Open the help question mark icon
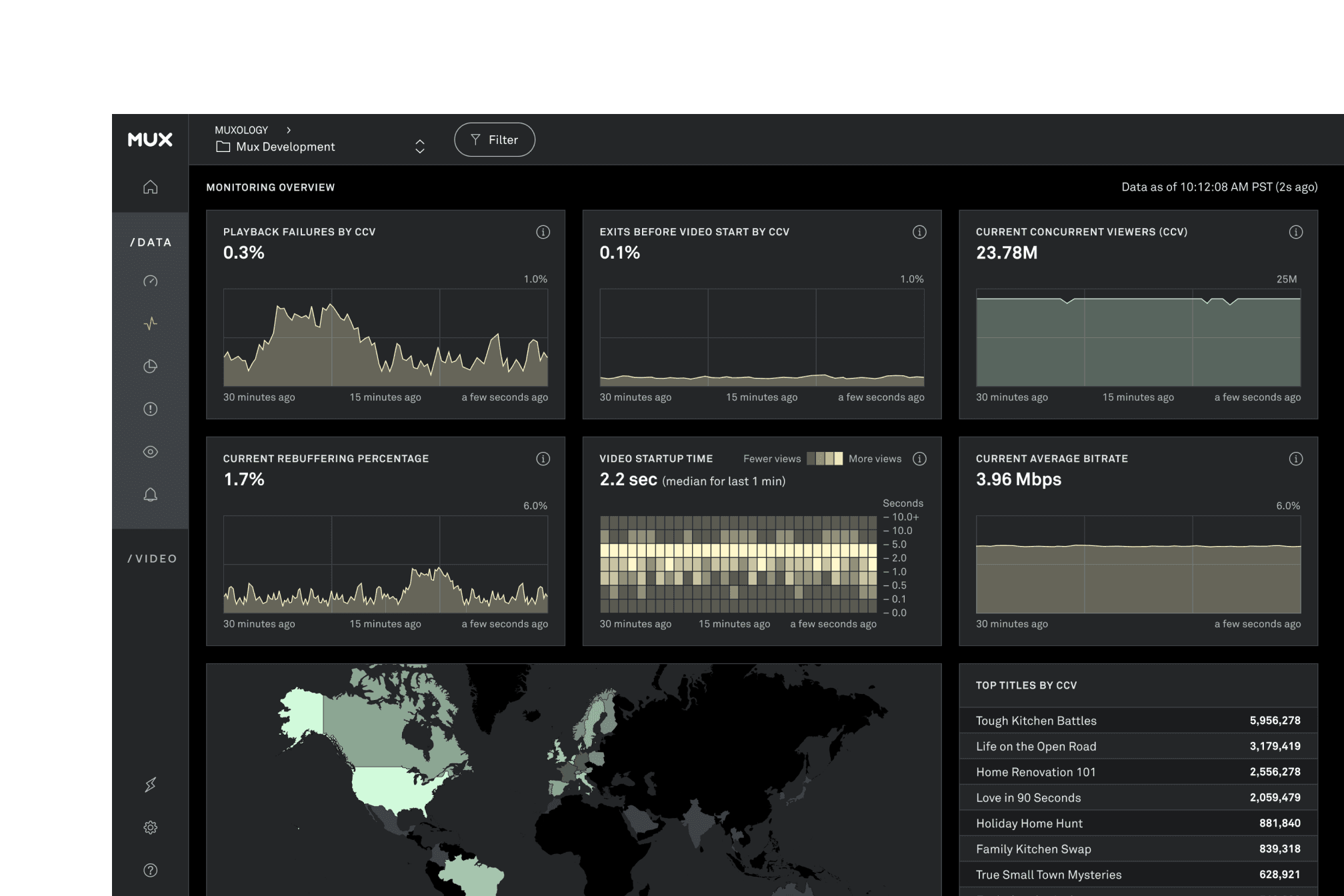Screen dimensions: 1344x896 click(150, 870)
